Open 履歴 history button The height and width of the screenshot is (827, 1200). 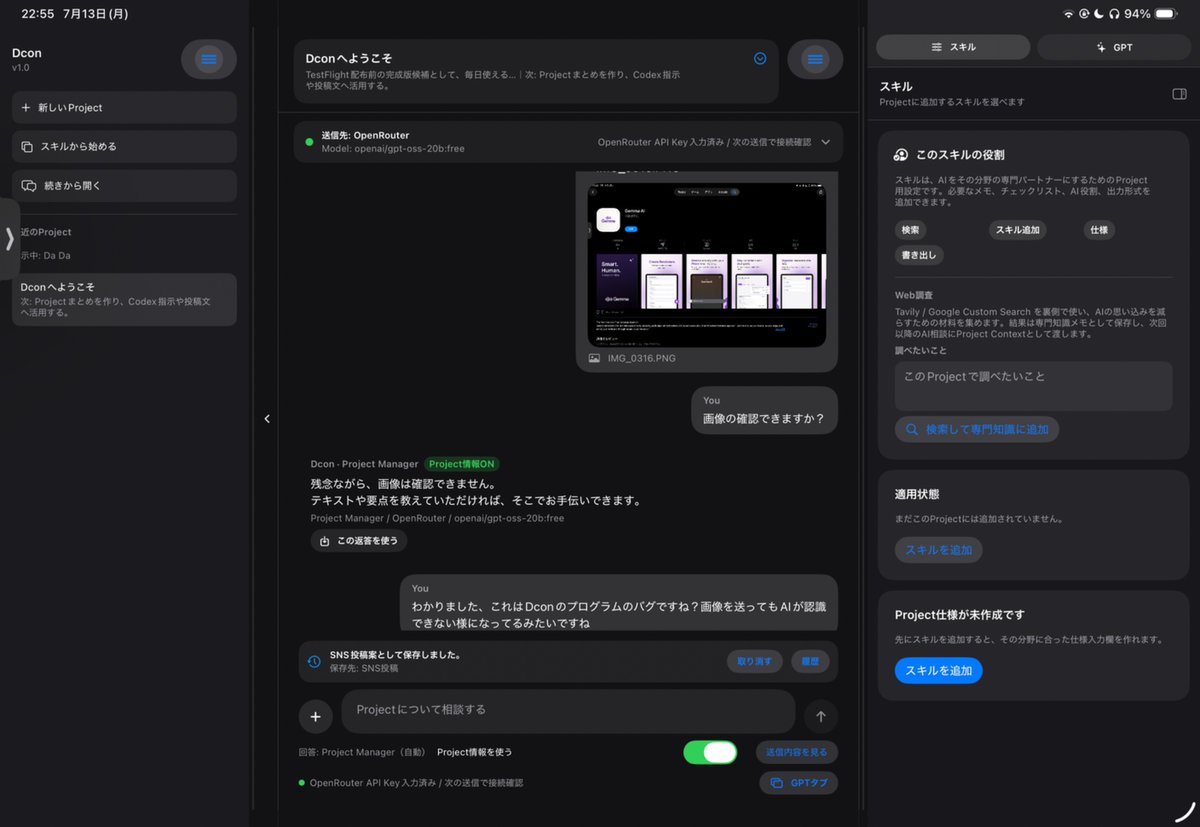(x=810, y=661)
